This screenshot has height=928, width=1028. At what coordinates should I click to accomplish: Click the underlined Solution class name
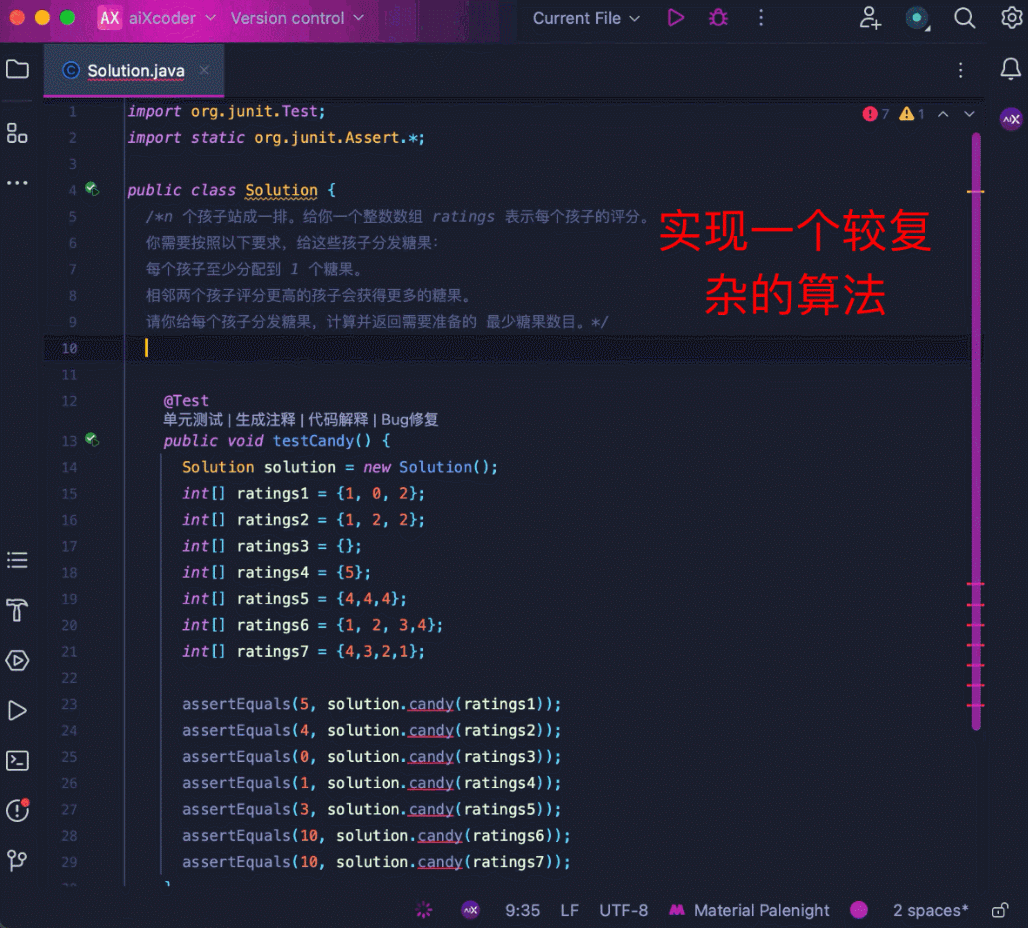point(281,190)
